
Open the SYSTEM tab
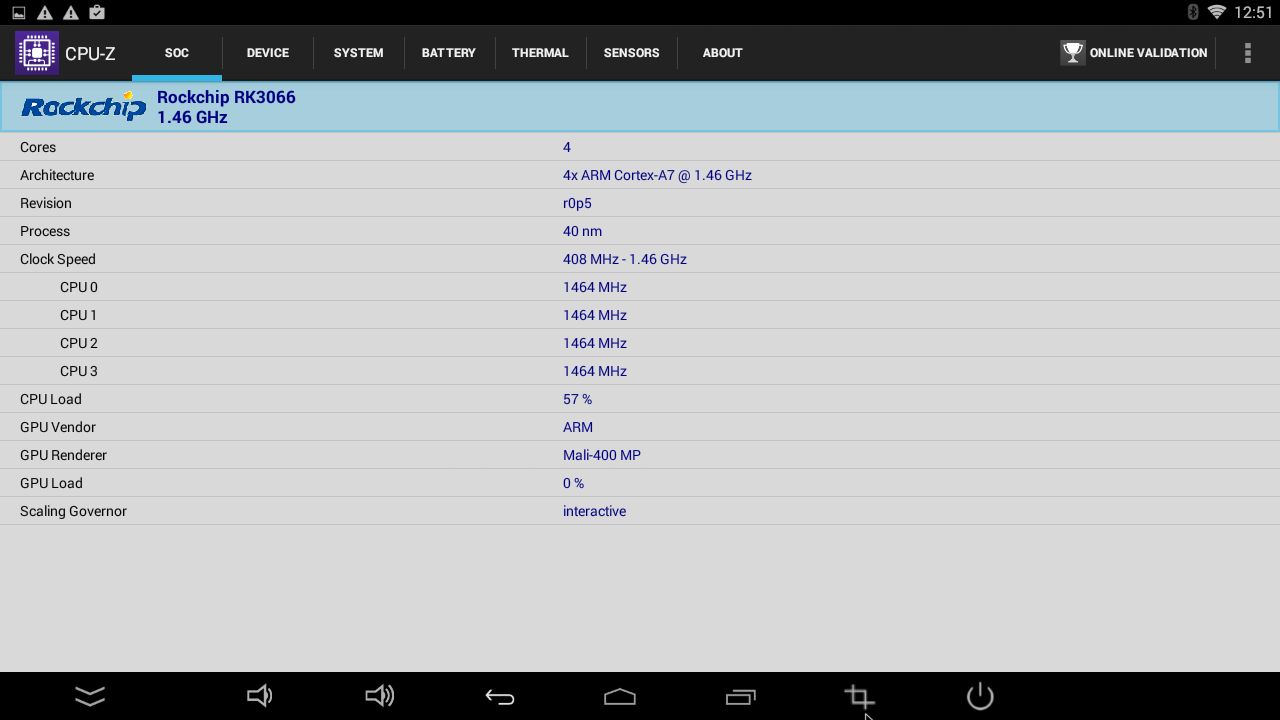[359, 53]
